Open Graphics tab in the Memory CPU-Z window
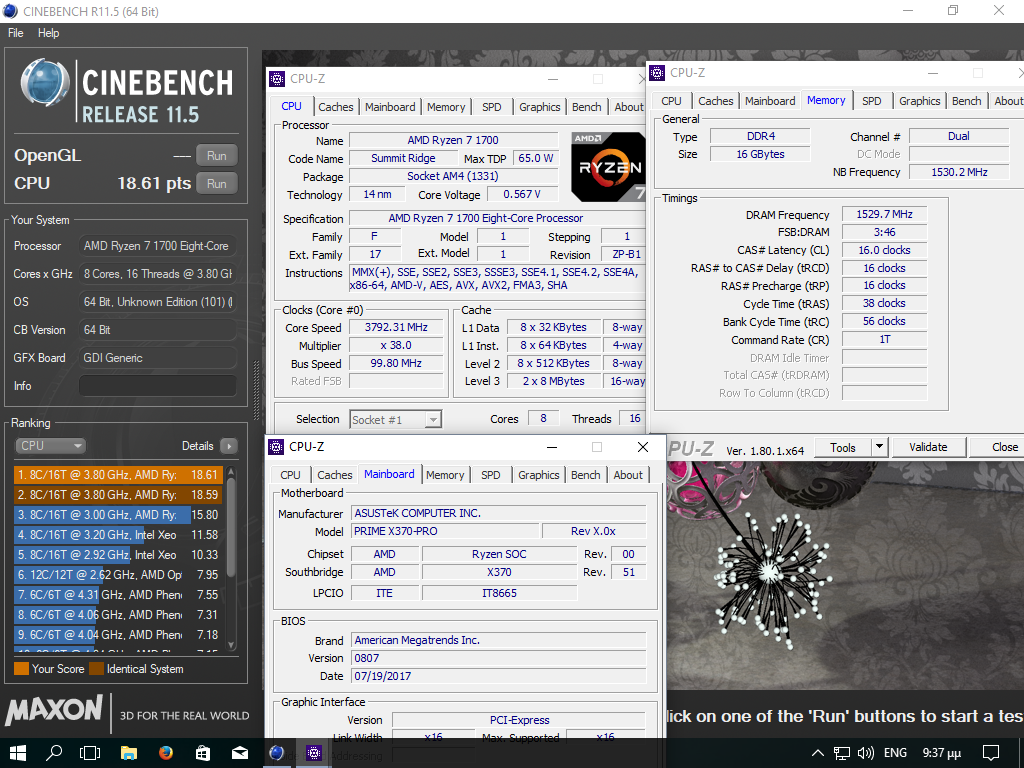Screen dimensions: 1024x768 tap(920, 101)
